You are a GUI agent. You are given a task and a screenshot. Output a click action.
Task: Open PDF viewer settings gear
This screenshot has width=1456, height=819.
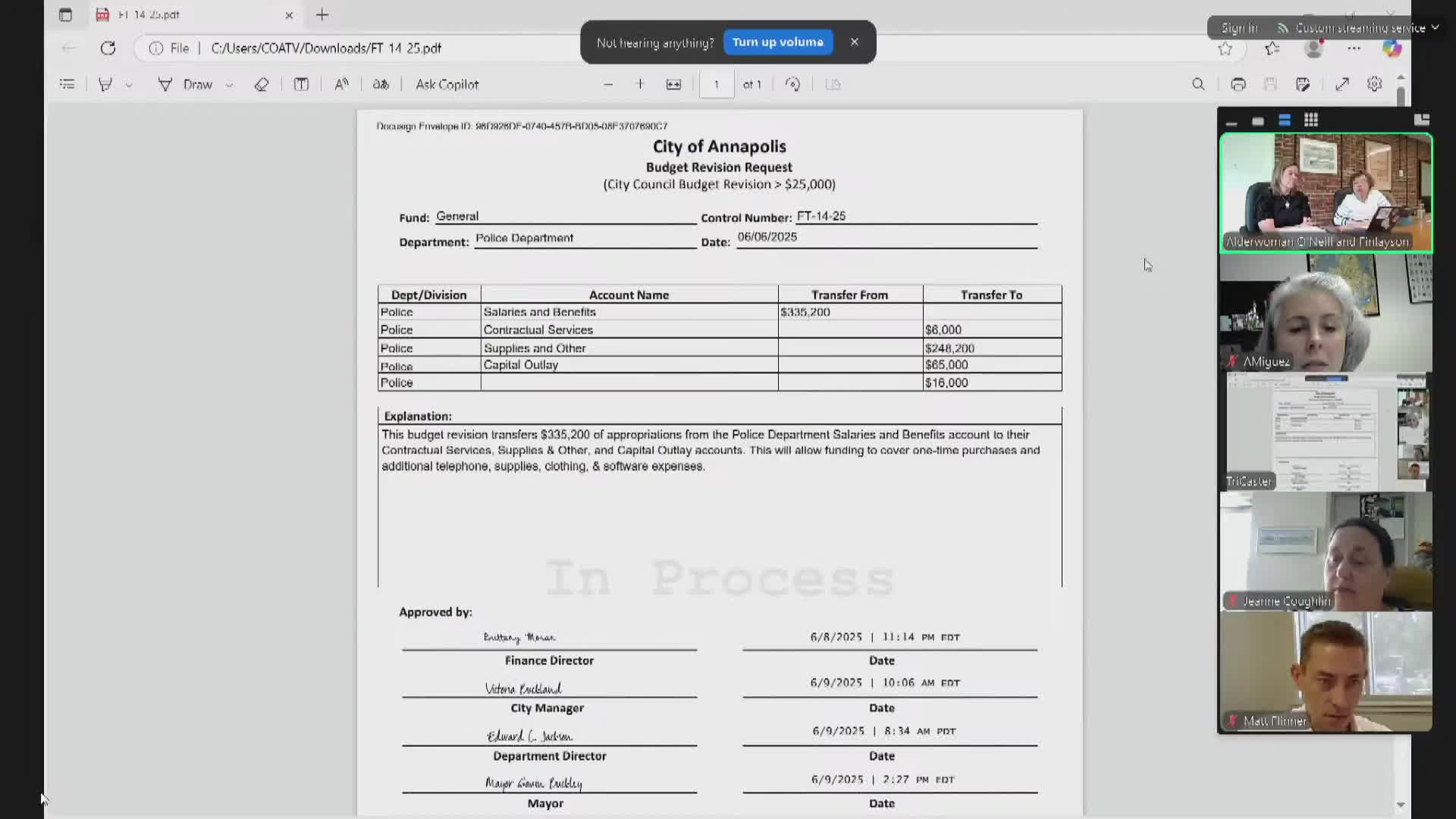pyautogui.click(x=1375, y=84)
